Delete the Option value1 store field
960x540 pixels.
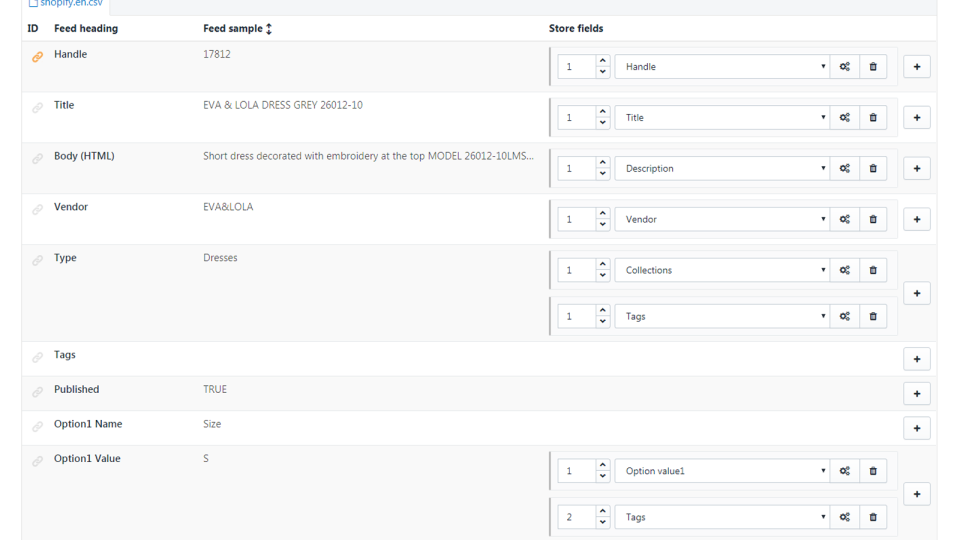pos(873,471)
